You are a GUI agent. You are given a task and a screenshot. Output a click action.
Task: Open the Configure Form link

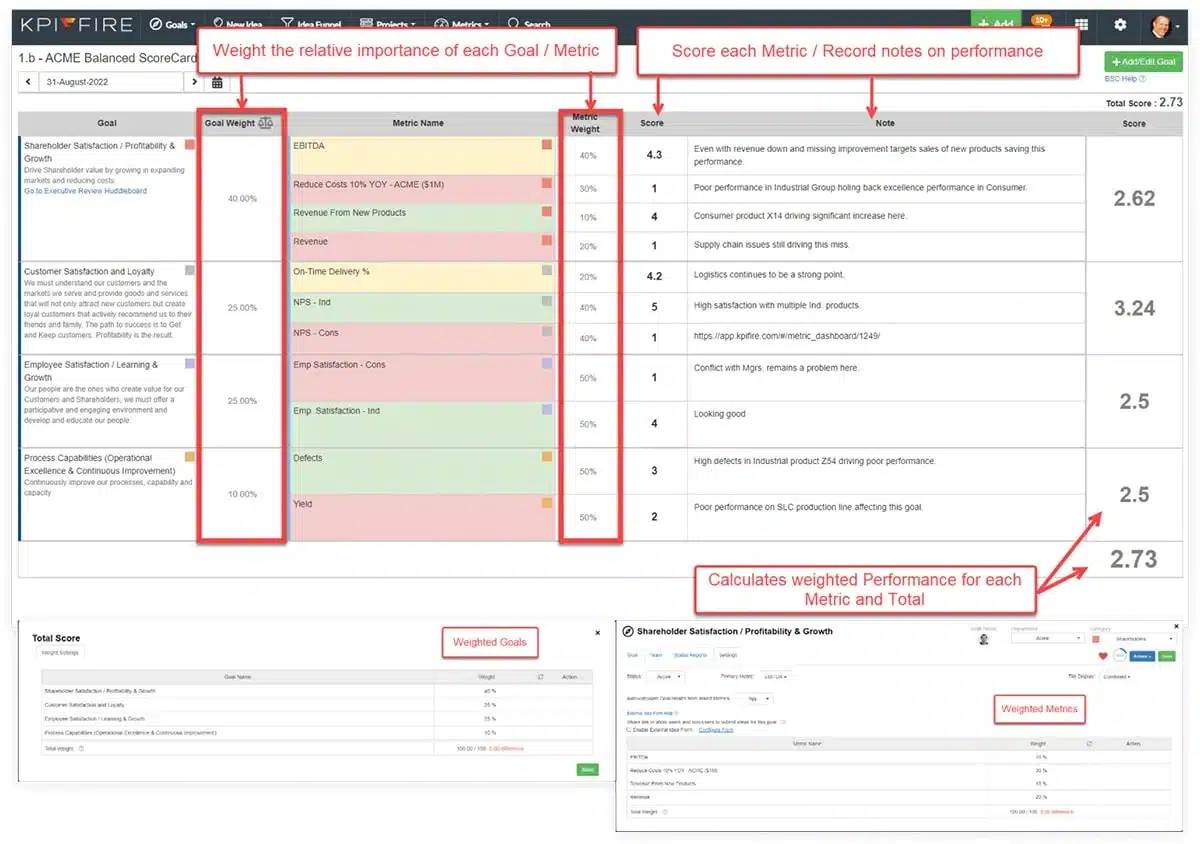pos(716,730)
